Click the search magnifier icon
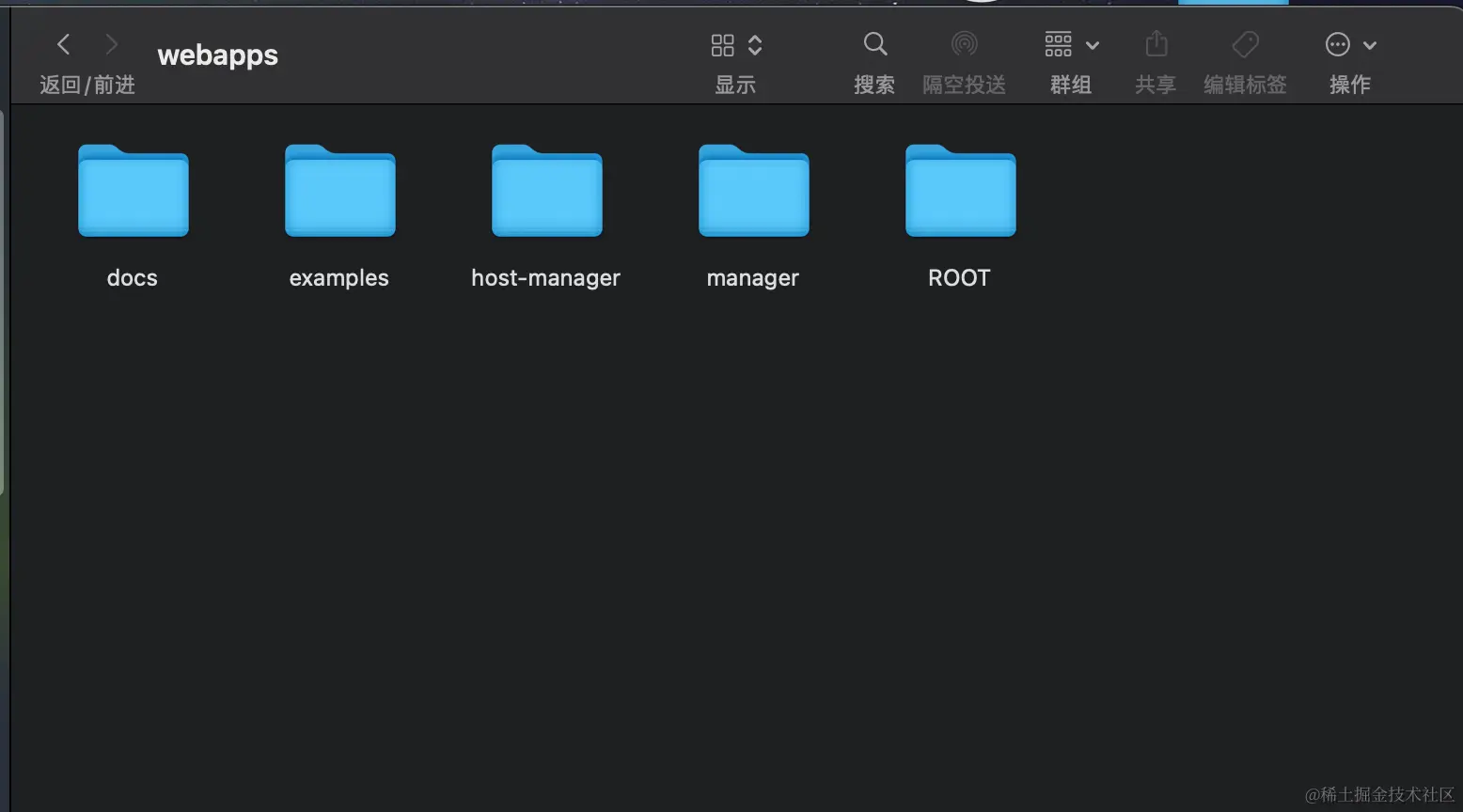 pyautogui.click(x=875, y=43)
